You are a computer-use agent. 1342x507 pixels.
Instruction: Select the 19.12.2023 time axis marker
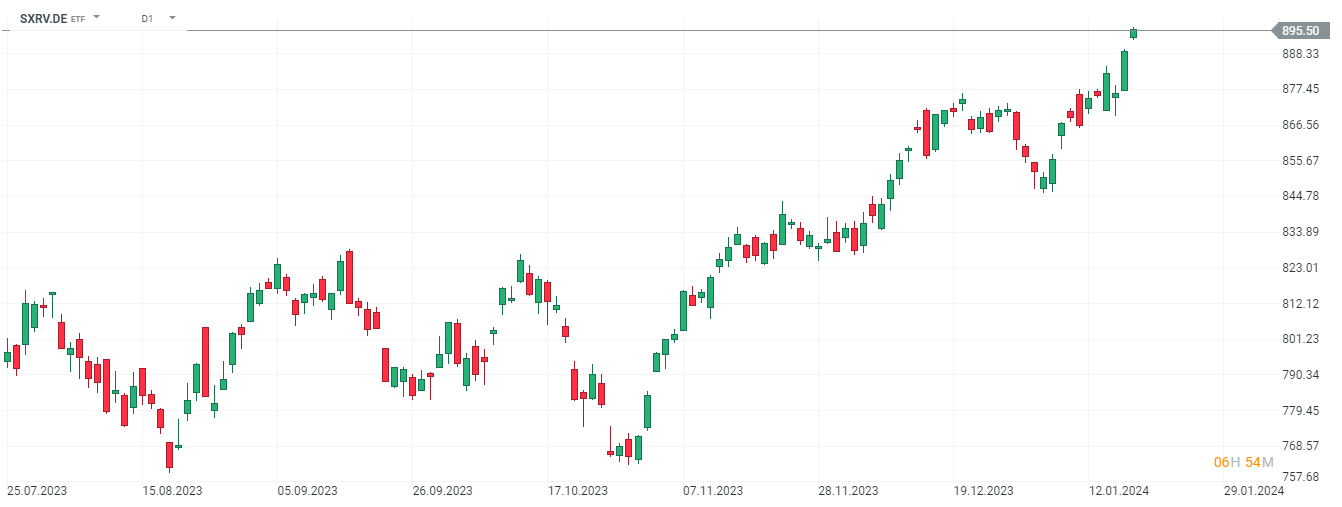coord(983,491)
